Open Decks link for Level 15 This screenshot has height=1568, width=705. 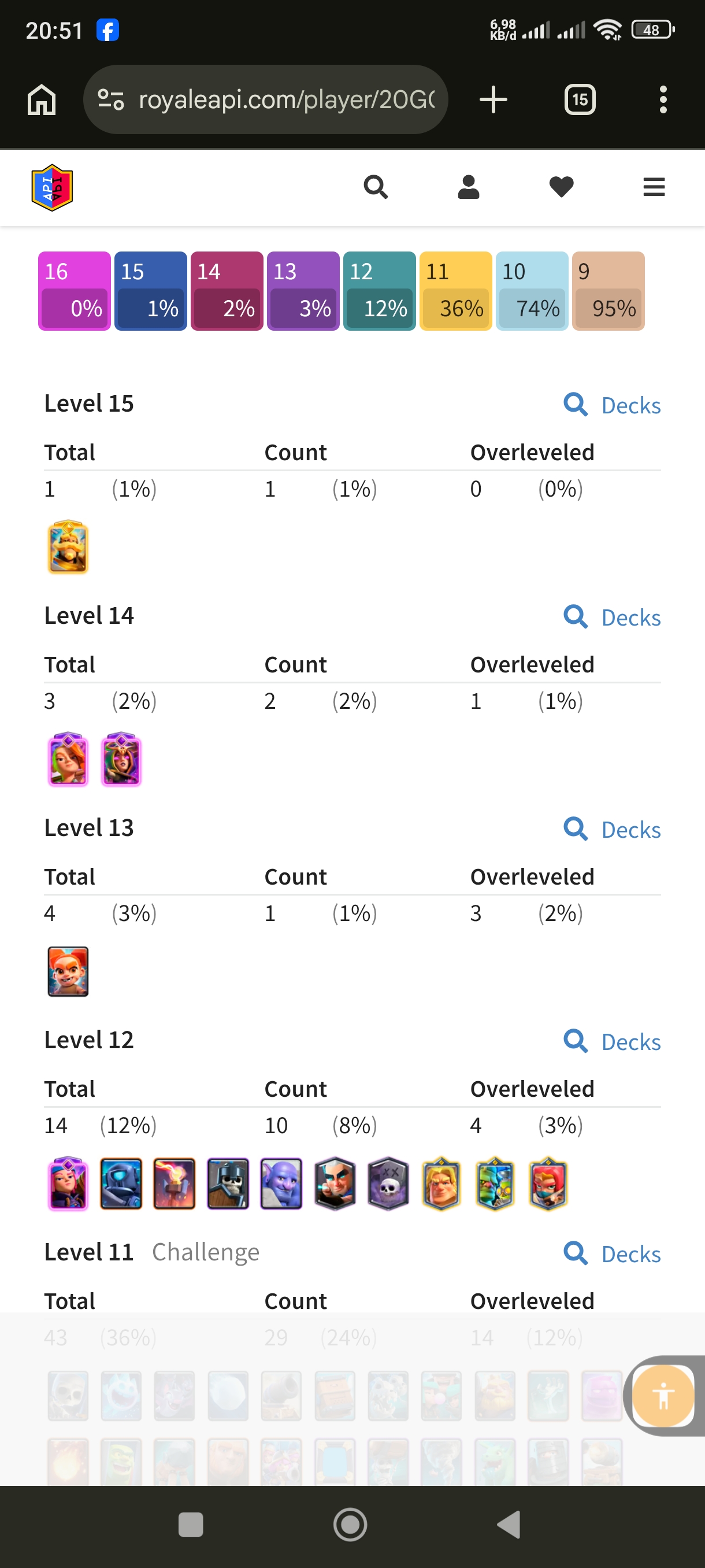tap(612, 405)
